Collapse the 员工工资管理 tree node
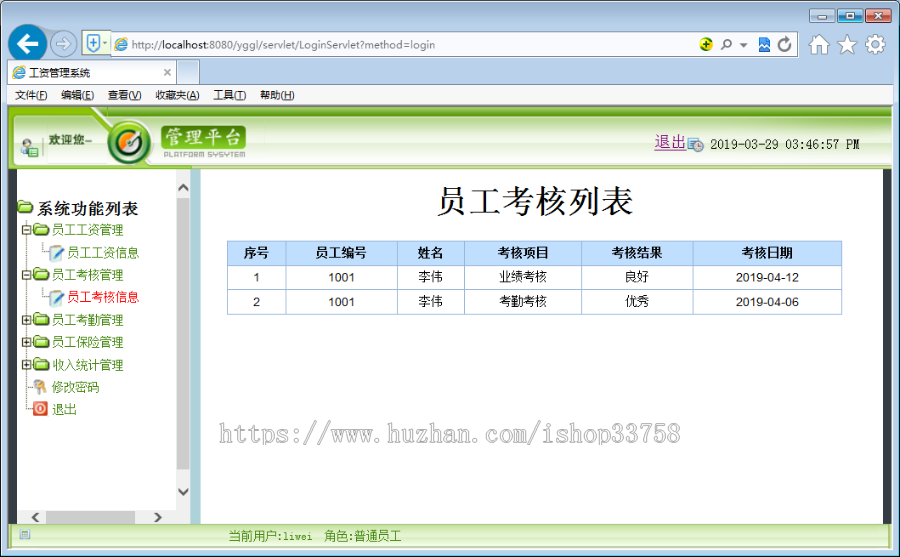This screenshot has width=900, height=557. [x=26, y=230]
